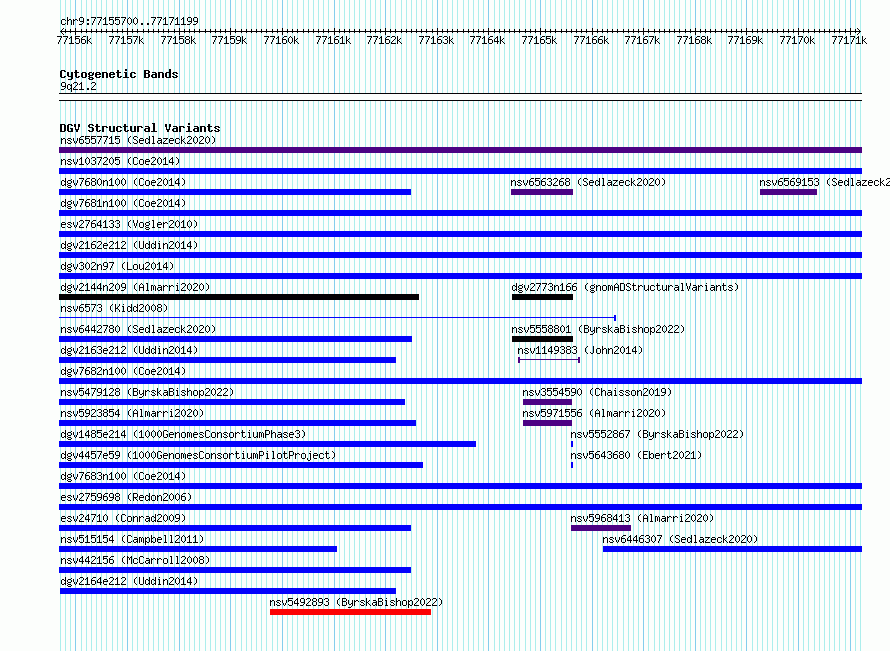Click the chr9:77155700..77171199 region label
This screenshot has height=651, width=890.
pos(129,21)
